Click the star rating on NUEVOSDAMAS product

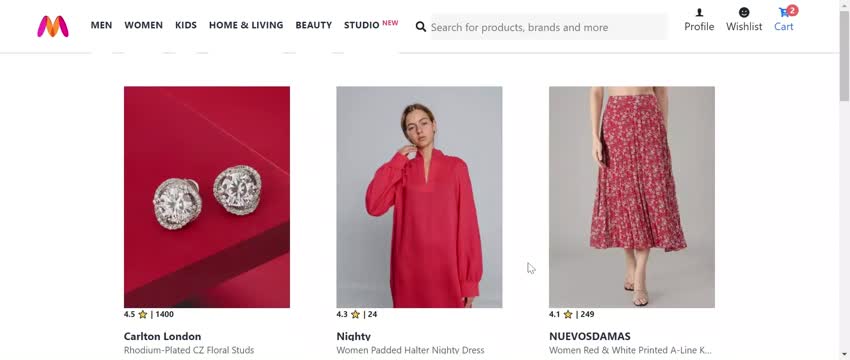click(x=568, y=314)
